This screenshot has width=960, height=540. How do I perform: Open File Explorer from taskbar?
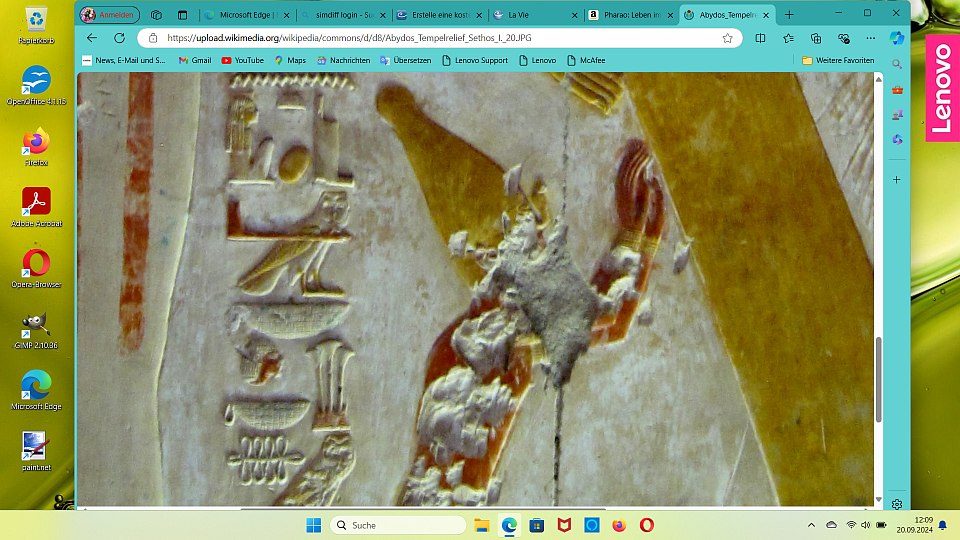pos(482,525)
